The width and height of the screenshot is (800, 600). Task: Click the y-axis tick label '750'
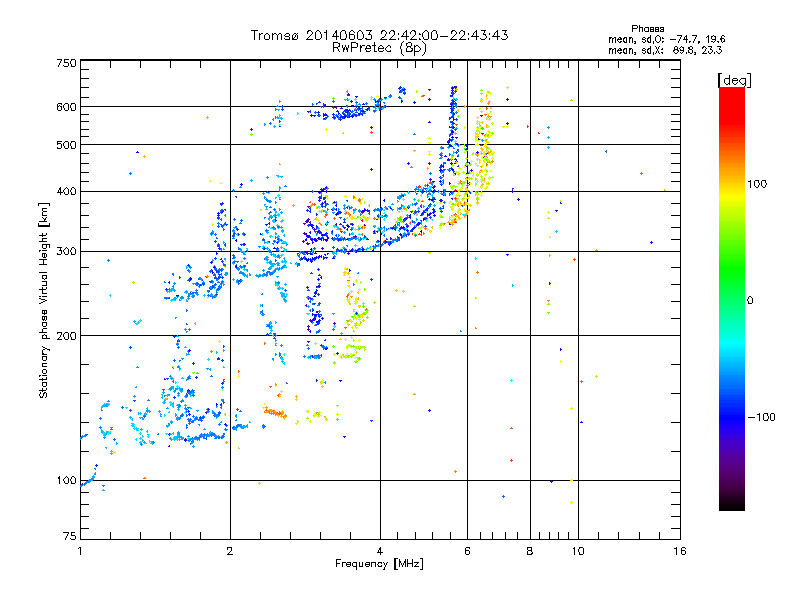(x=66, y=63)
